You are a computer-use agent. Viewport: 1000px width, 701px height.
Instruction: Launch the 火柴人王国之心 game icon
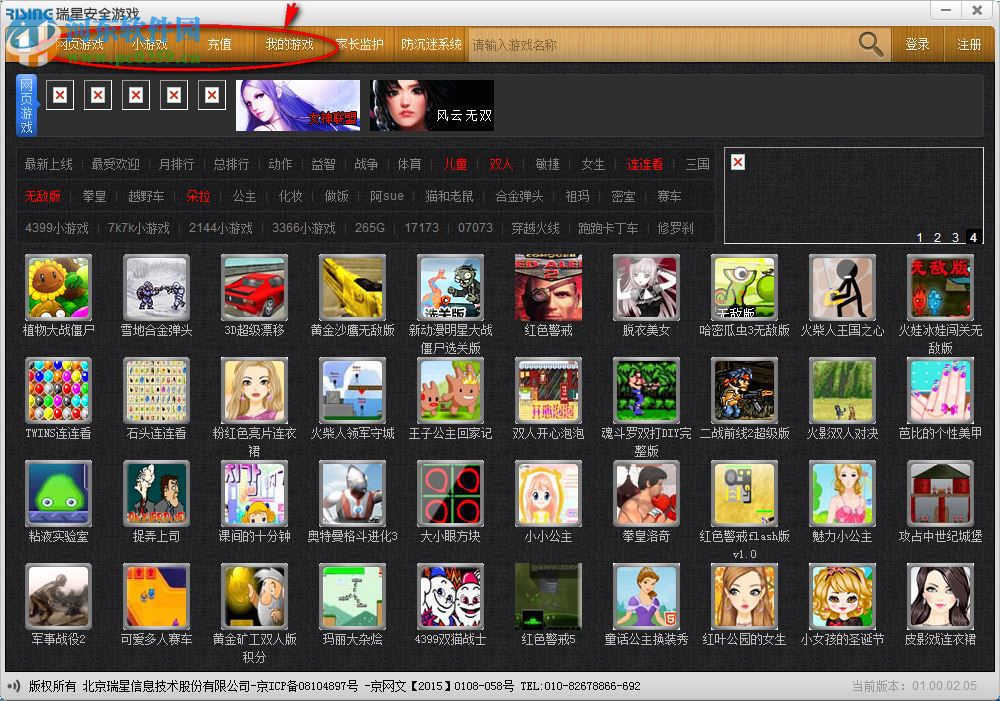click(x=842, y=287)
